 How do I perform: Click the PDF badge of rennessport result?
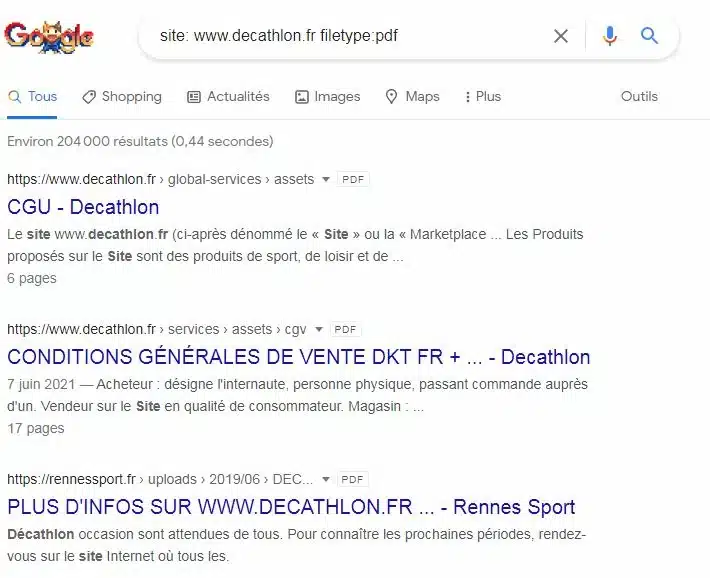tap(352, 479)
